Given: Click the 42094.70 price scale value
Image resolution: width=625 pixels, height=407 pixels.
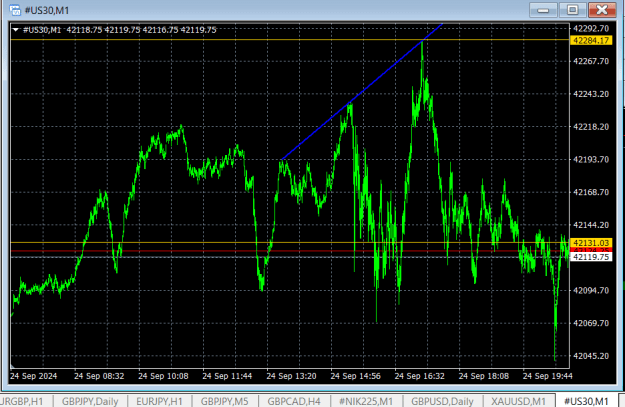Looking at the screenshot, I should pos(591,290).
